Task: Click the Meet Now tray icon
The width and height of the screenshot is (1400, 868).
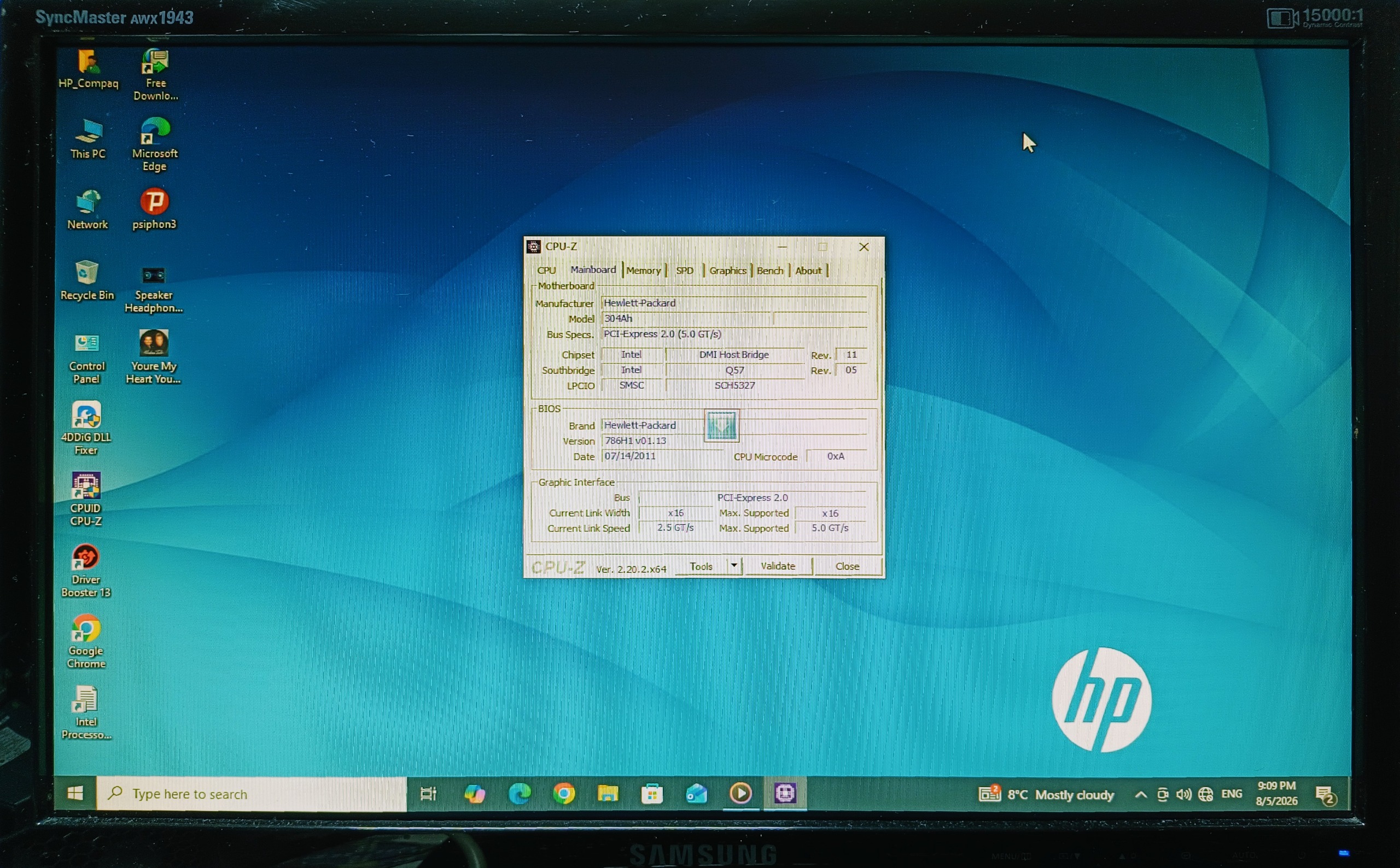Action: coord(1163,794)
